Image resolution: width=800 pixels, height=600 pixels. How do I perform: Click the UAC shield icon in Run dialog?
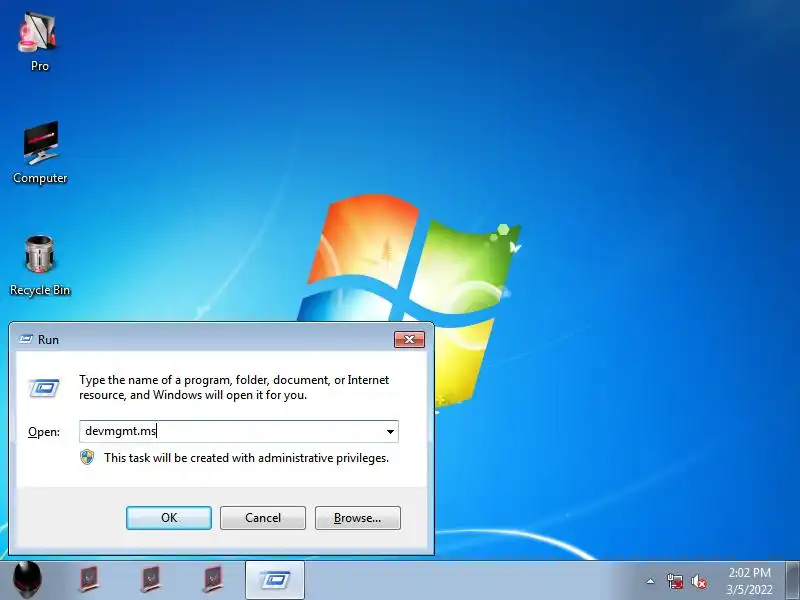click(87, 457)
